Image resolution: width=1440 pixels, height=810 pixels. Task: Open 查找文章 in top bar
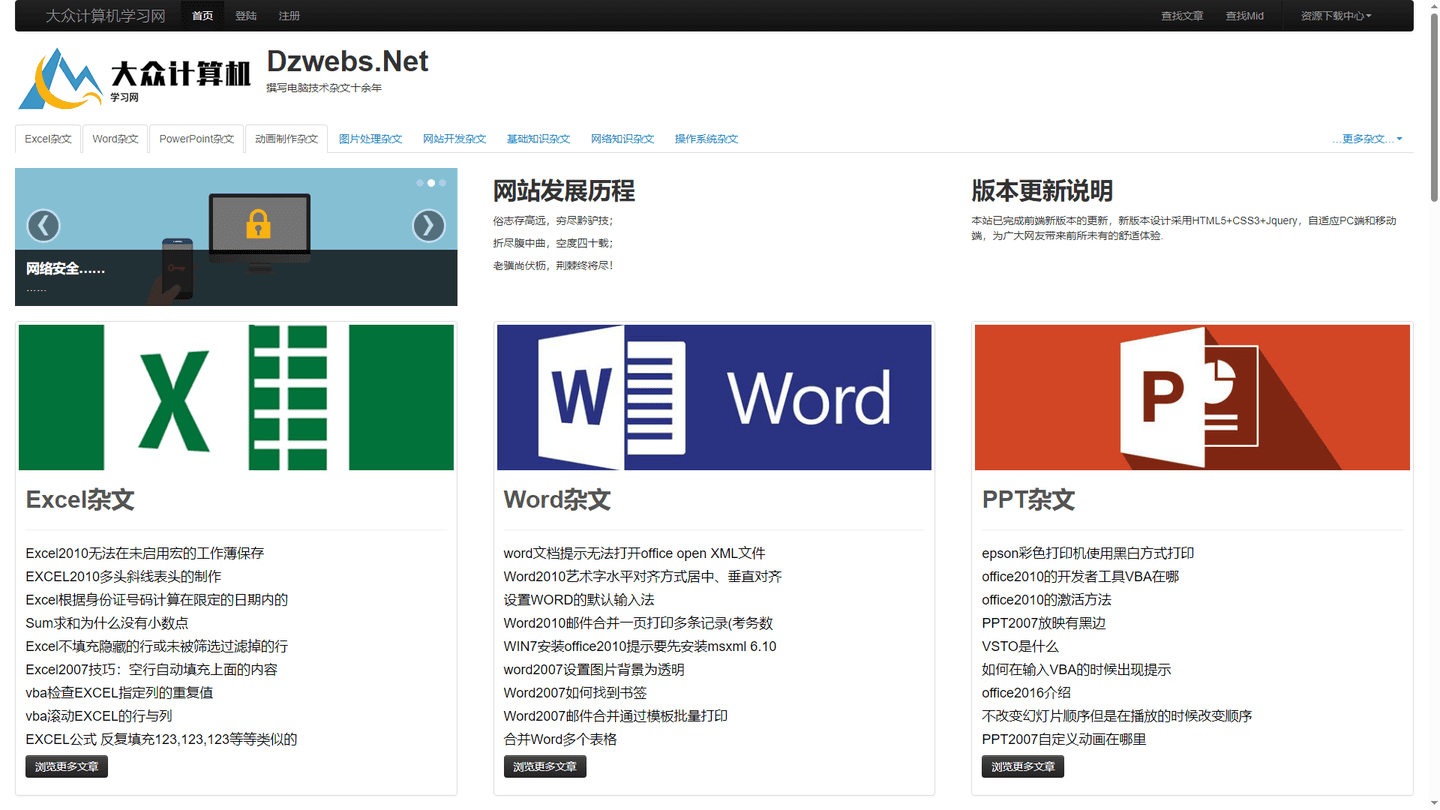pyautogui.click(x=1182, y=16)
